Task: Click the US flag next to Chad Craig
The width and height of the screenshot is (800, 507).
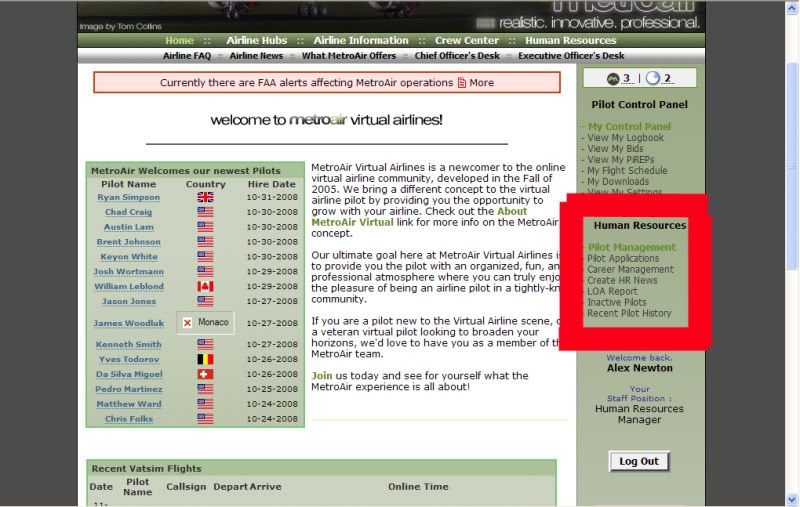Action: 205,212
